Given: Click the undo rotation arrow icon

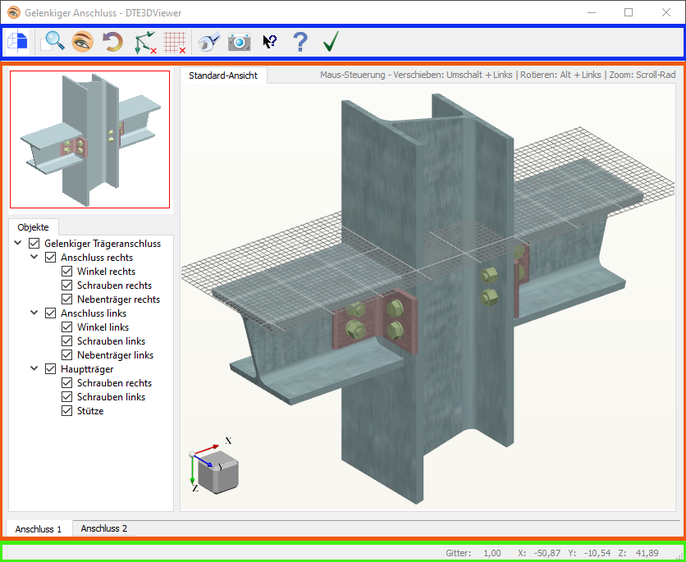Looking at the screenshot, I should pos(113,42).
